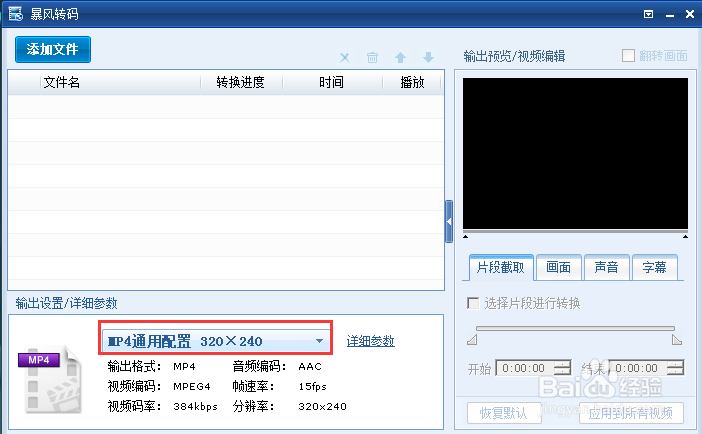Click the 暴风转码 app icon in title bar
This screenshot has height=434, width=702.
pyautogui.click(x=16, y=13)
